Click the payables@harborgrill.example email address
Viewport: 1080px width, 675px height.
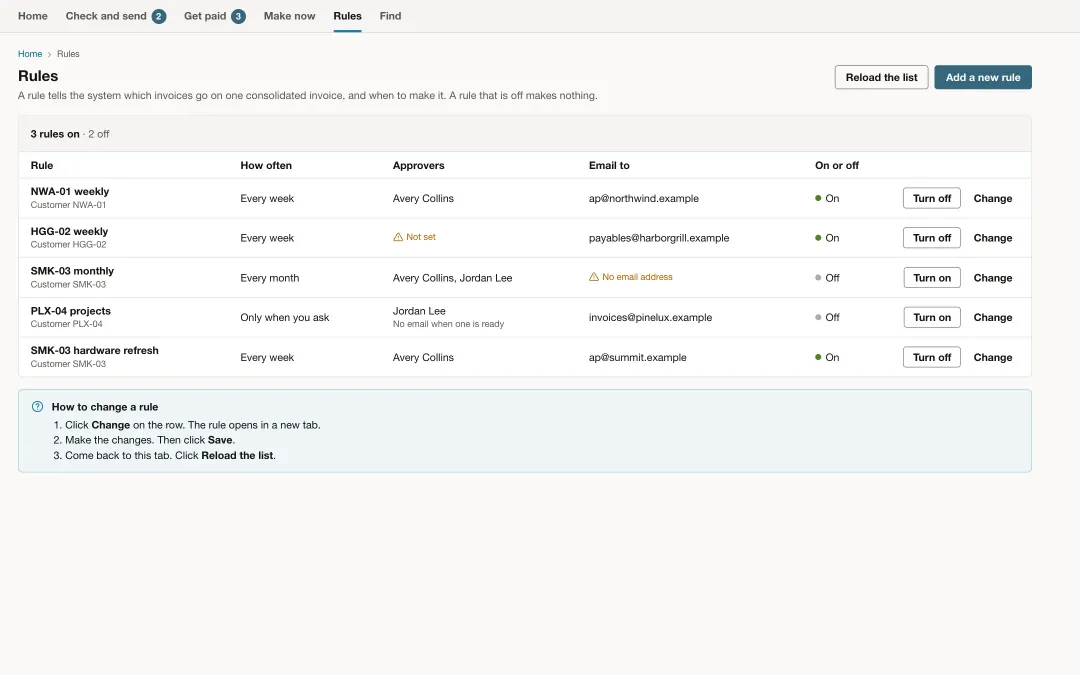coord(658,238)
